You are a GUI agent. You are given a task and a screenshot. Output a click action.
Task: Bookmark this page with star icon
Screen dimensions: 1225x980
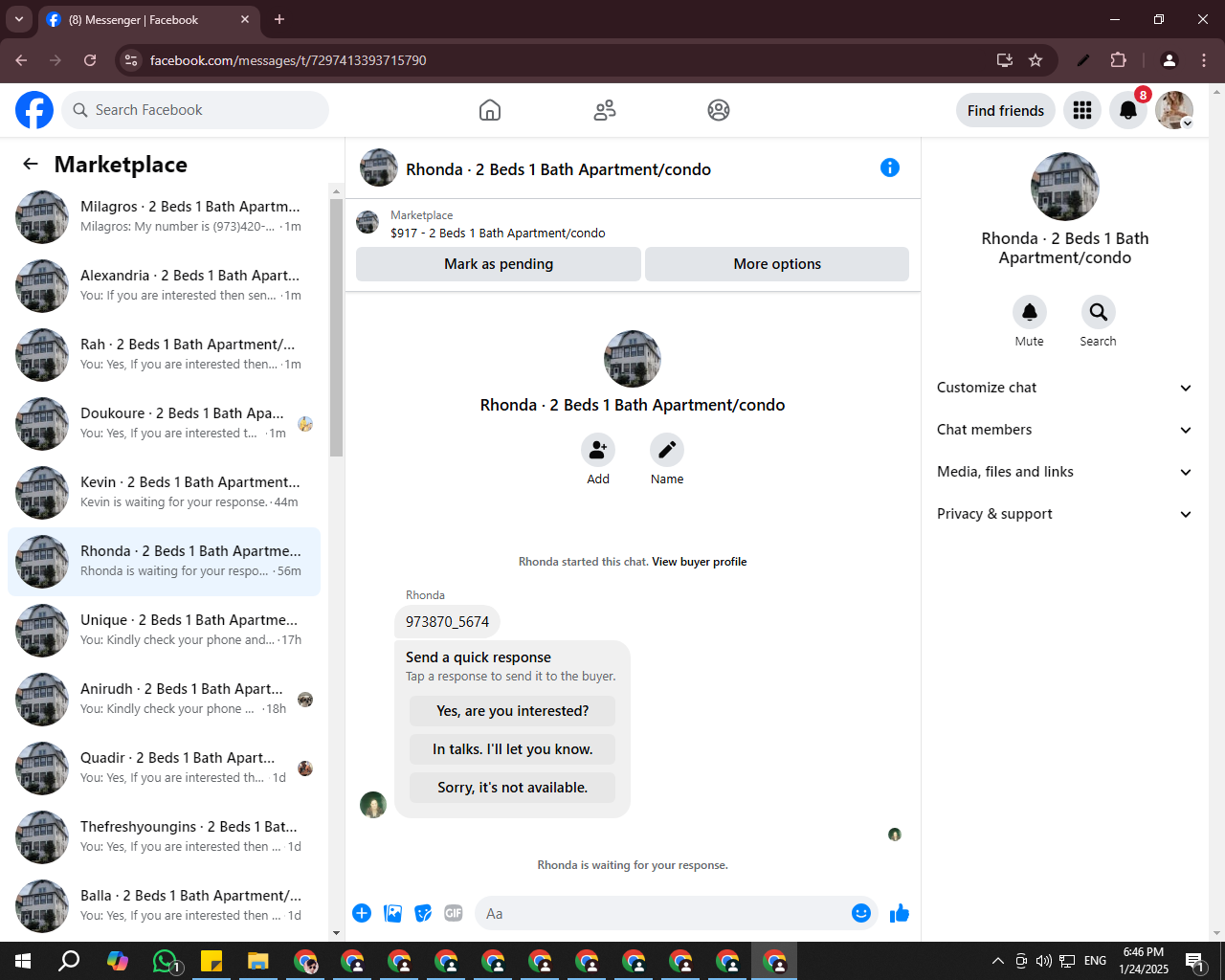[x=1036, y=60]
